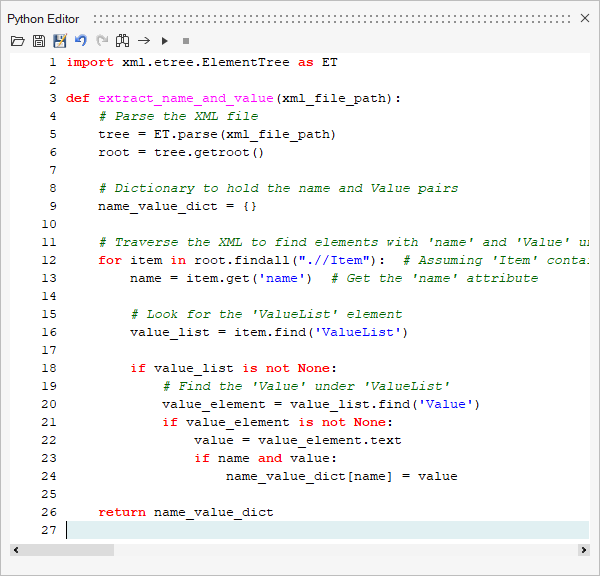Click the Save As icon with pencil

click(60, 41)
